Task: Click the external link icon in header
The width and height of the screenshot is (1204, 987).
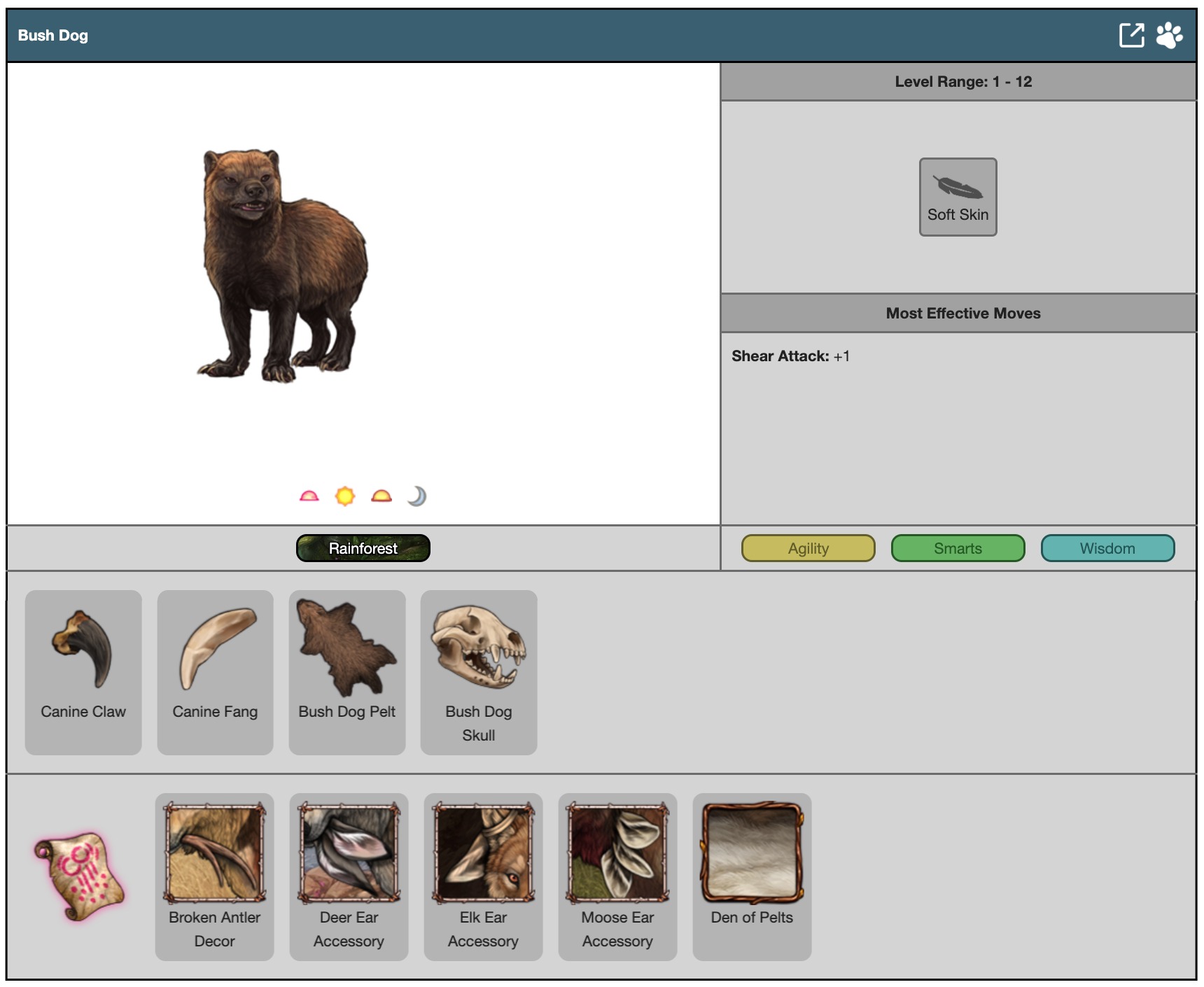Action: (x=1131, y=35)
